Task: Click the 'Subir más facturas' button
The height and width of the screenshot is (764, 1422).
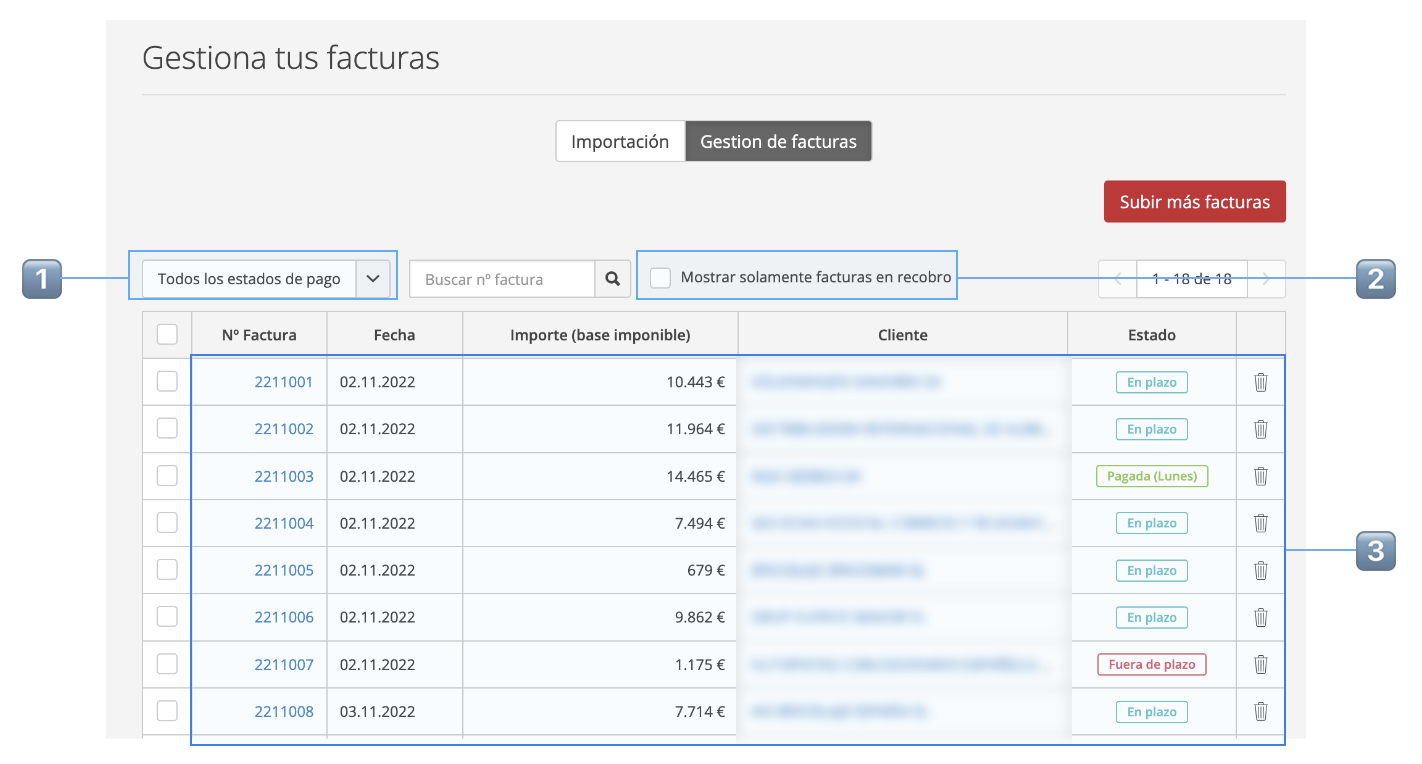Action: tap(1195, 201)
